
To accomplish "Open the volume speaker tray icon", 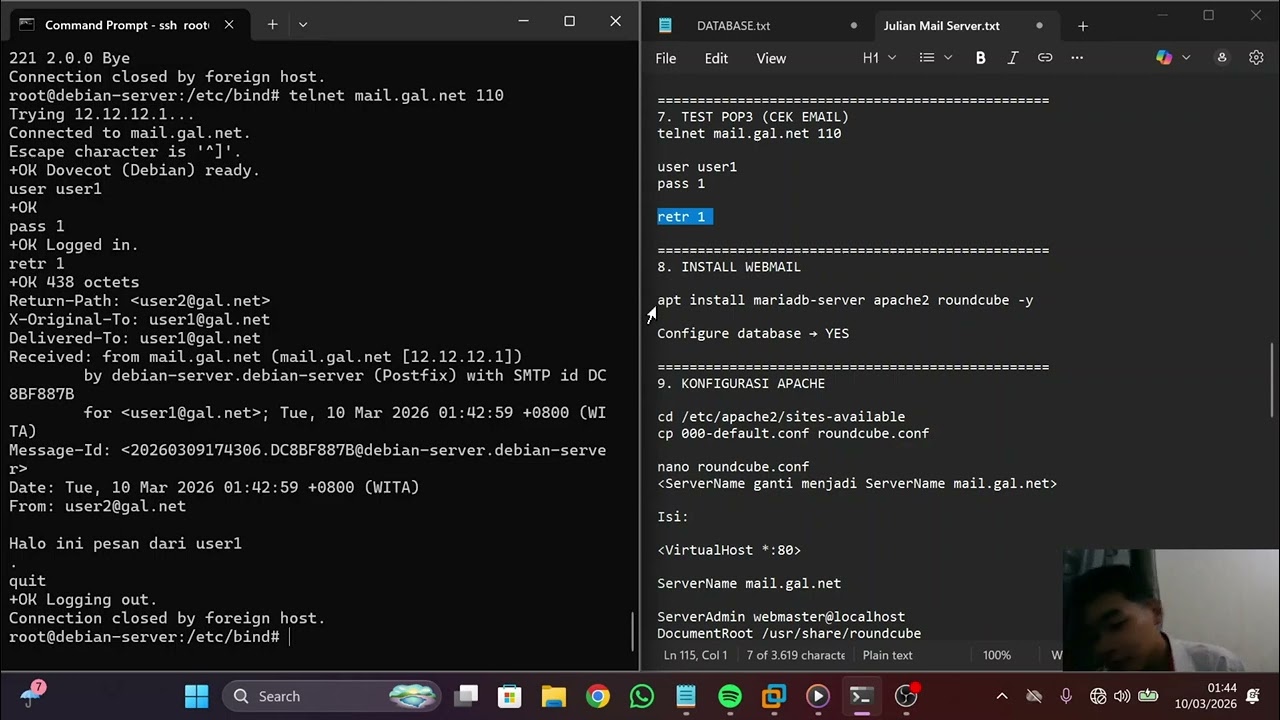I will [x=1121, y=696].
